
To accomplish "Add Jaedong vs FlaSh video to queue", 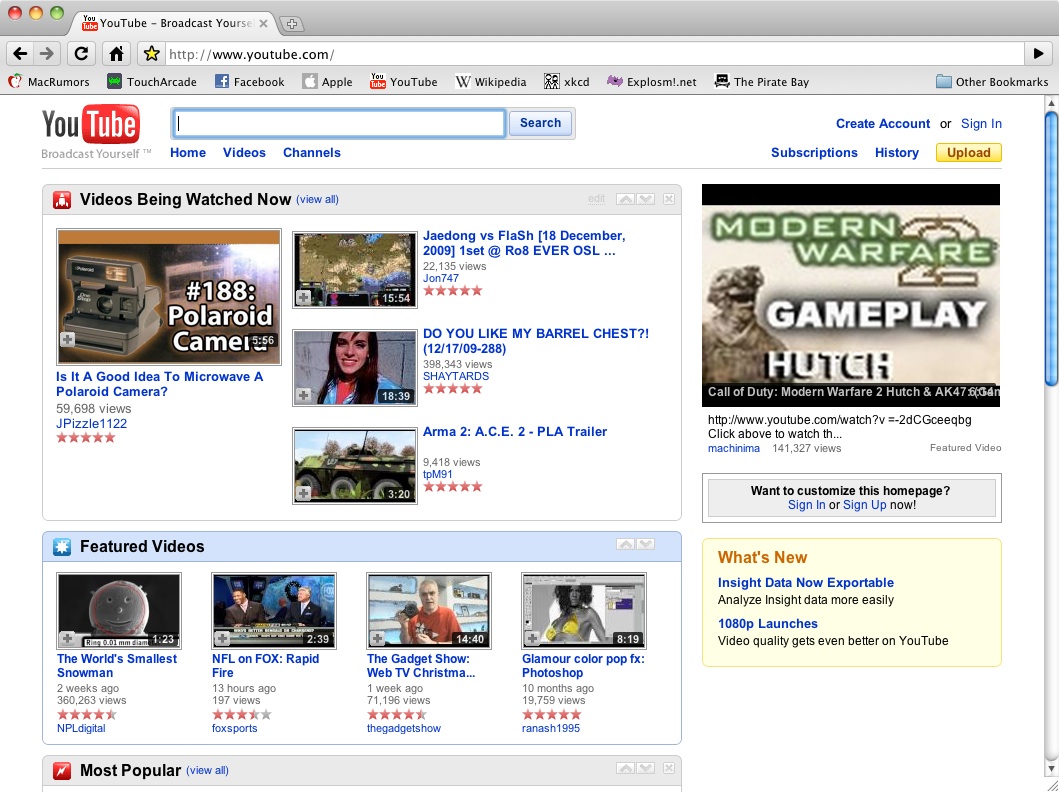I will [303, 298].
